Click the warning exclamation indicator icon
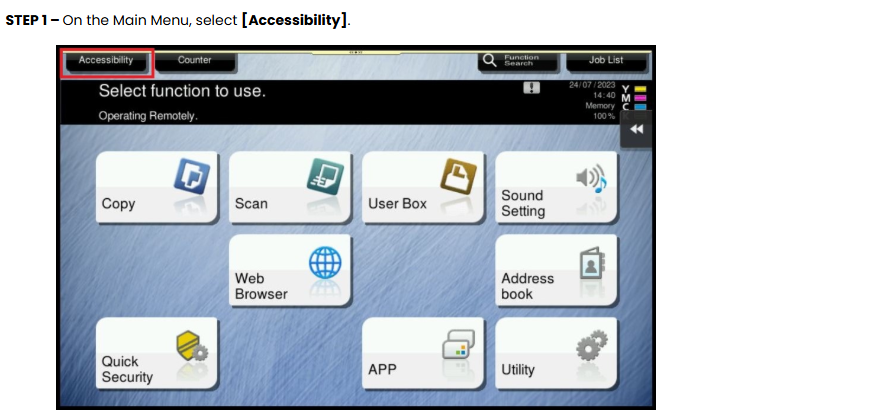Screen dimensions: 889x418 click(531, 88)
